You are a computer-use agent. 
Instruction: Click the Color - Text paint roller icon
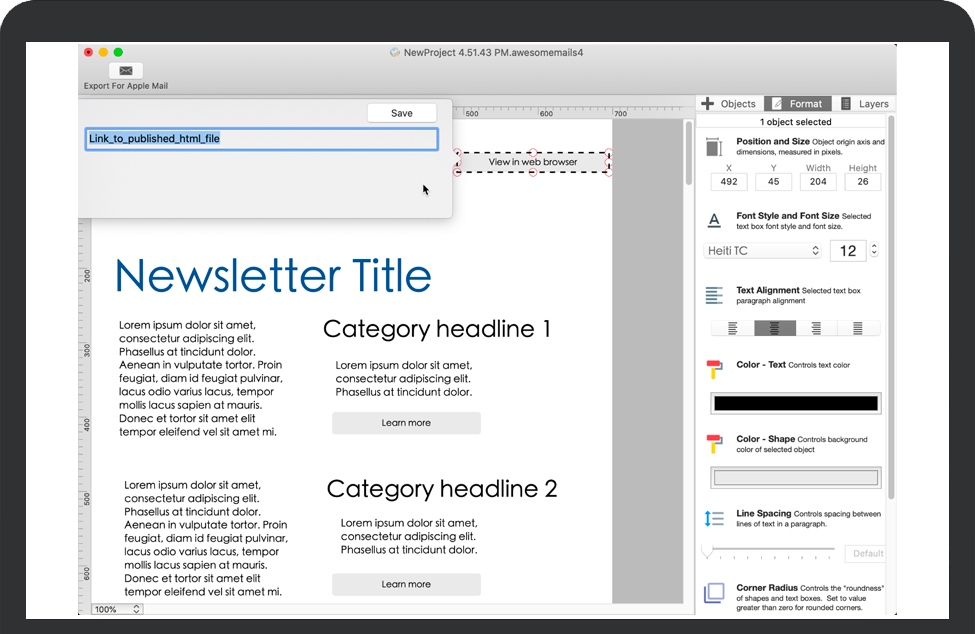(713, 368)
